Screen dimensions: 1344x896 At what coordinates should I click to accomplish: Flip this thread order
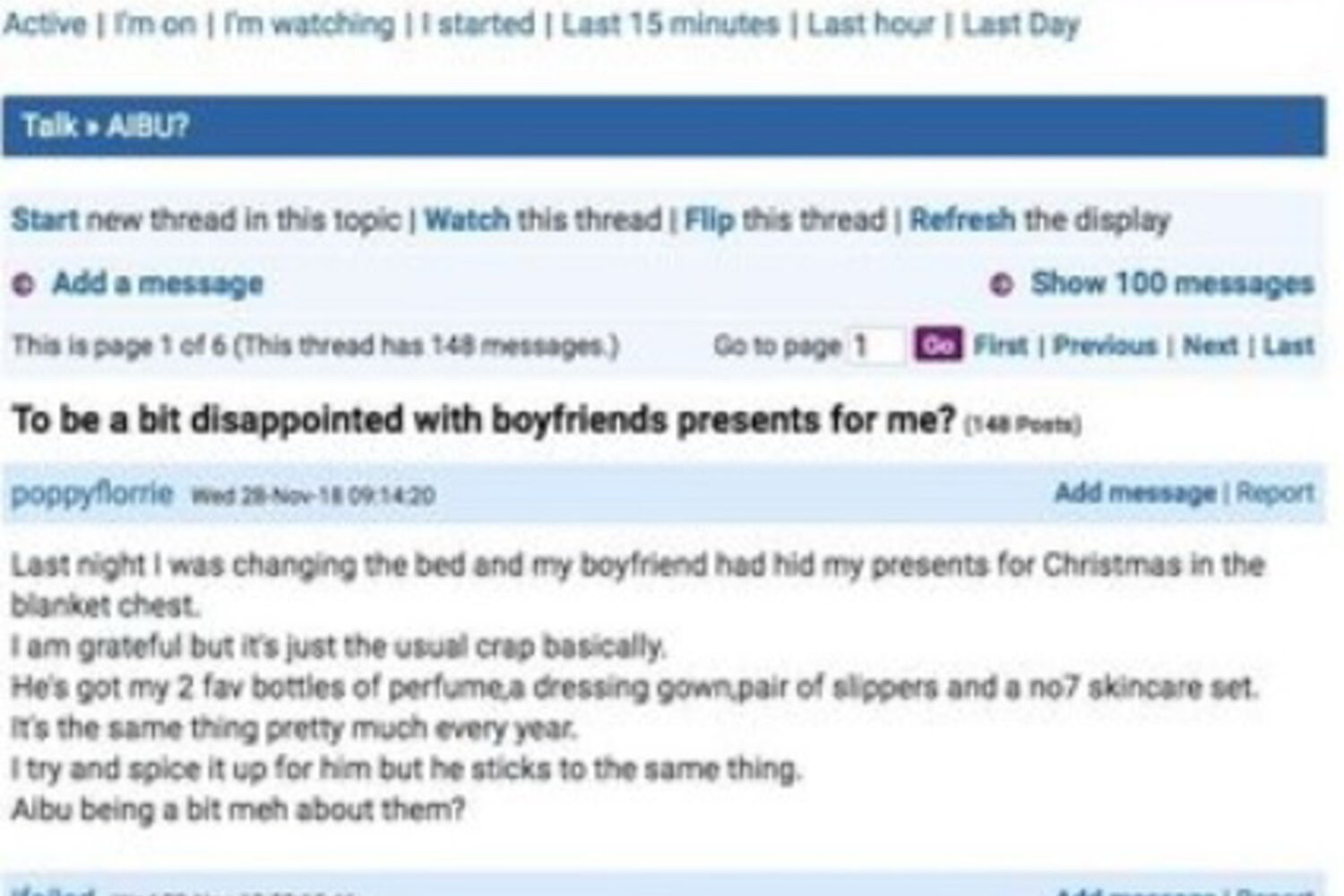[709, 220]
